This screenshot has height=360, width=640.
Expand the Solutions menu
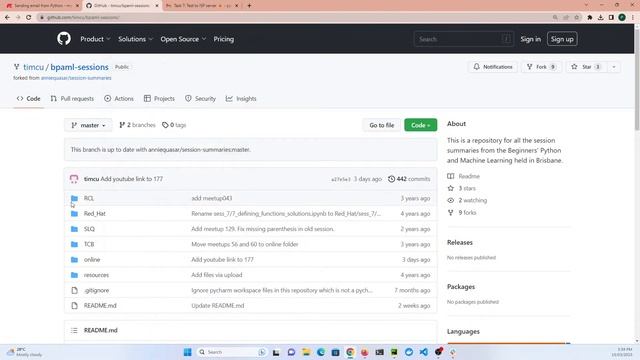tap(135, 39)
